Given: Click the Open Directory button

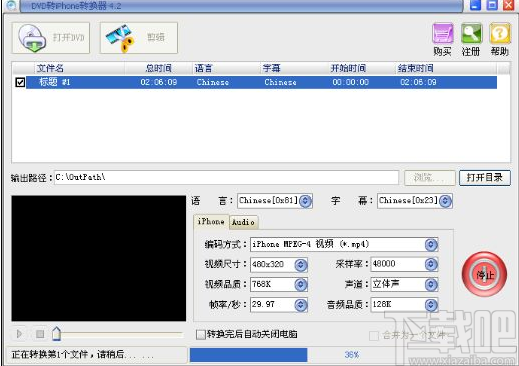Looking at the screenshot, I should coord(485,178).
